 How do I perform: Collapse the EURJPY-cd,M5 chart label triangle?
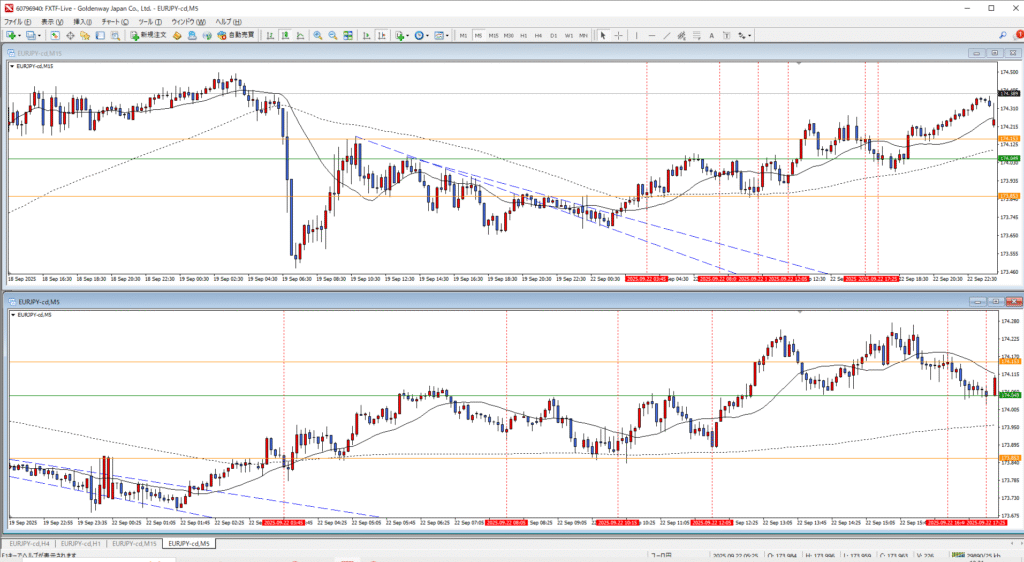point(13,315)
